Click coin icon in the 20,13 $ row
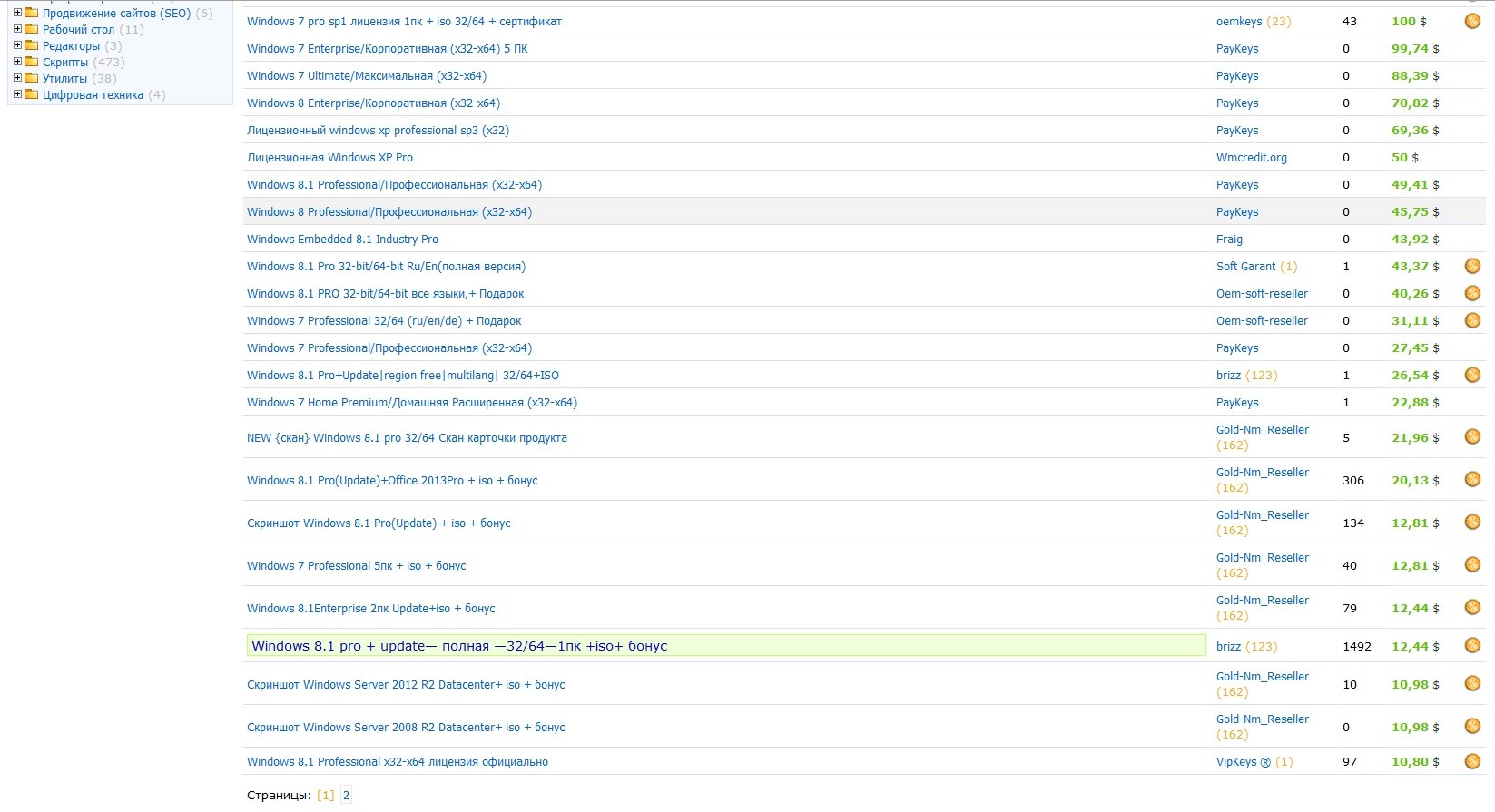This screenshot has height=812, width=1495. 1472,479
